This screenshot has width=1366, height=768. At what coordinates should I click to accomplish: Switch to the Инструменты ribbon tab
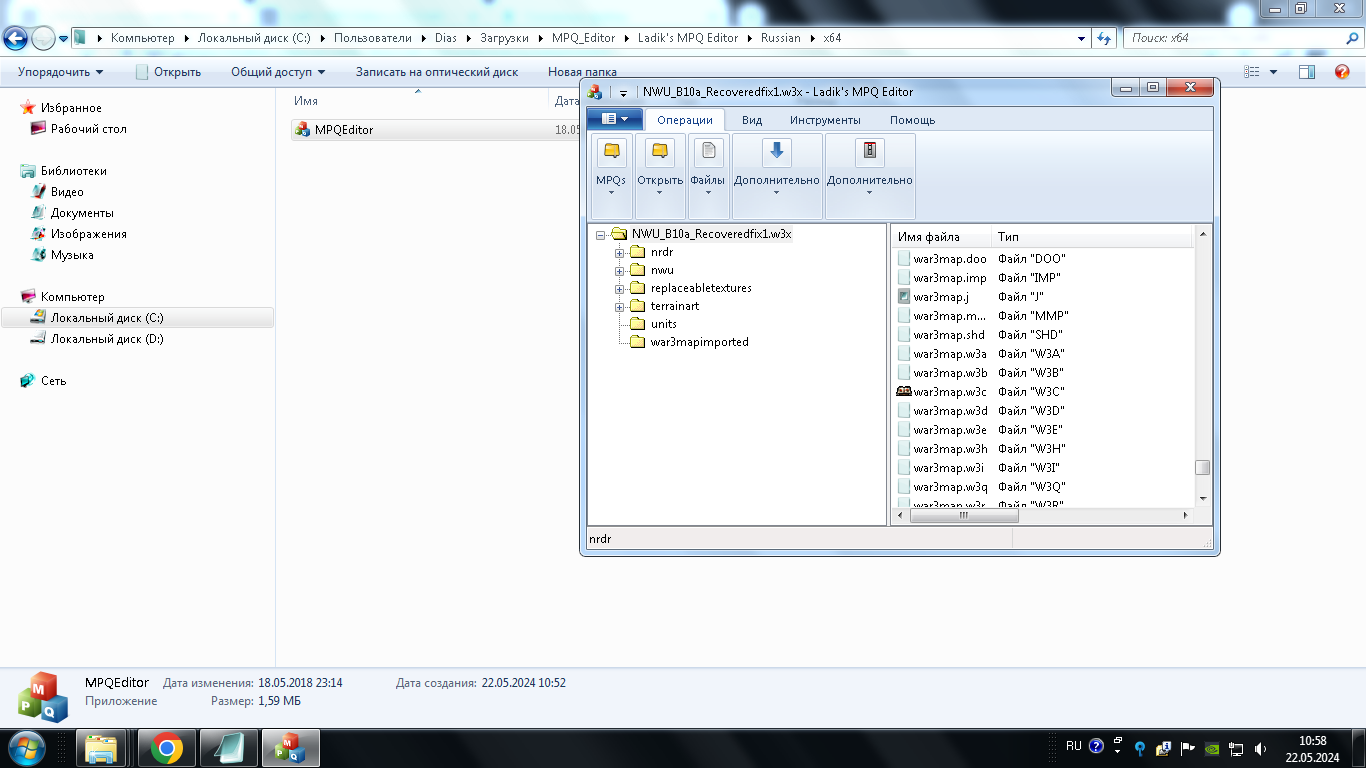825,120
